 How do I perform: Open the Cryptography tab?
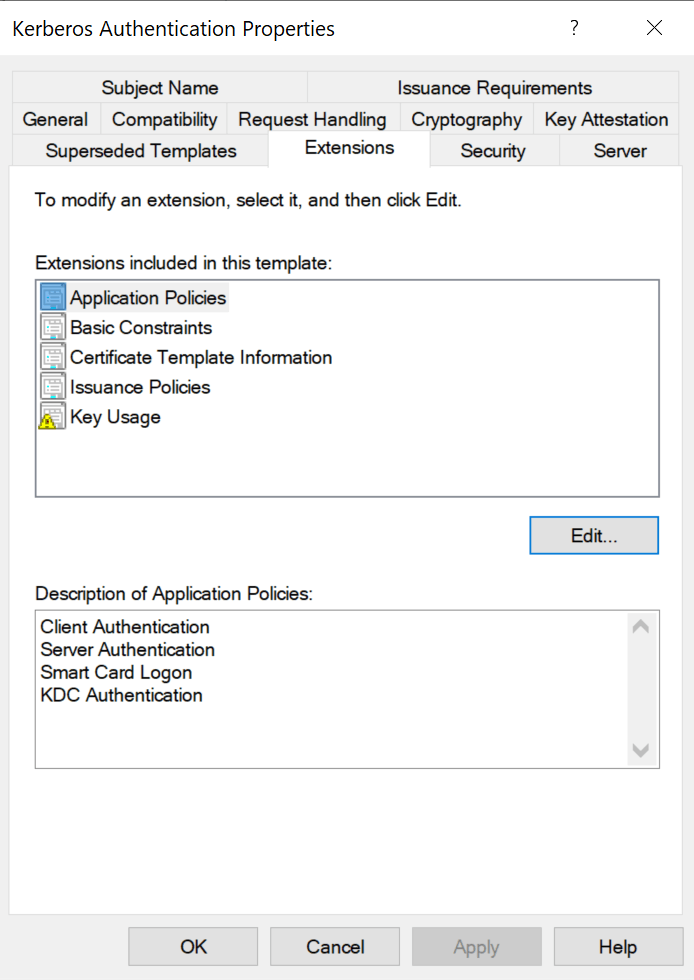pos(466,119)
